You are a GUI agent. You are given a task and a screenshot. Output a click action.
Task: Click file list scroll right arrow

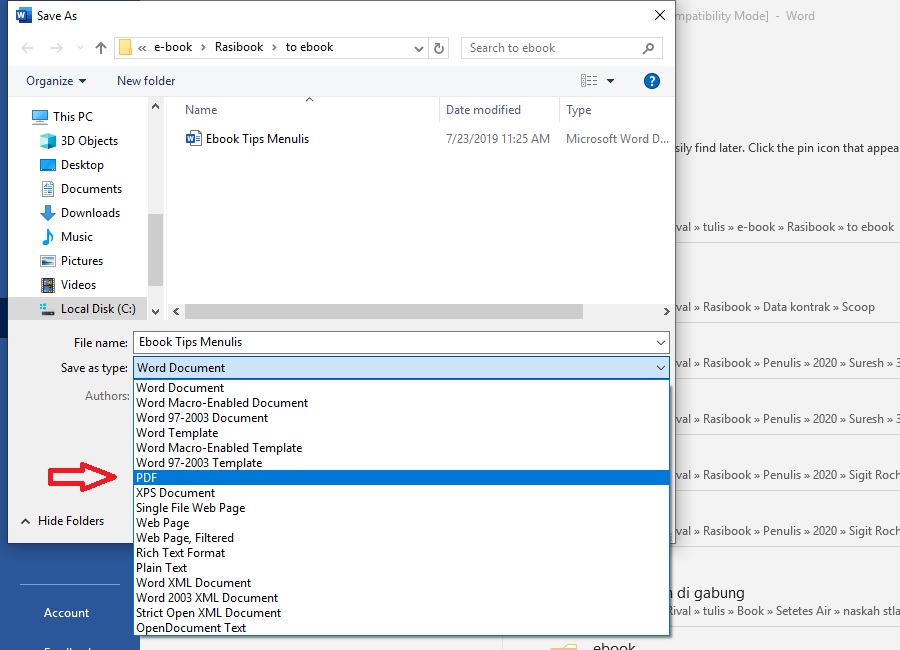666,311
